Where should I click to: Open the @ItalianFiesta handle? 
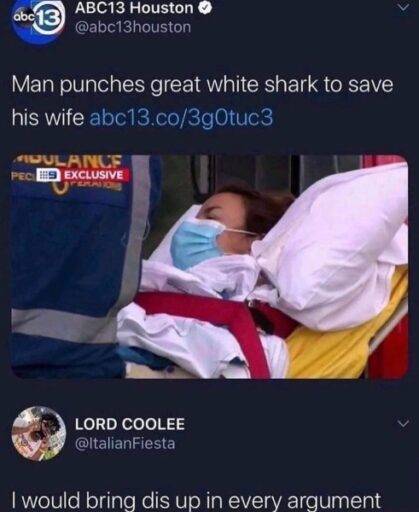tap(125, 444)
